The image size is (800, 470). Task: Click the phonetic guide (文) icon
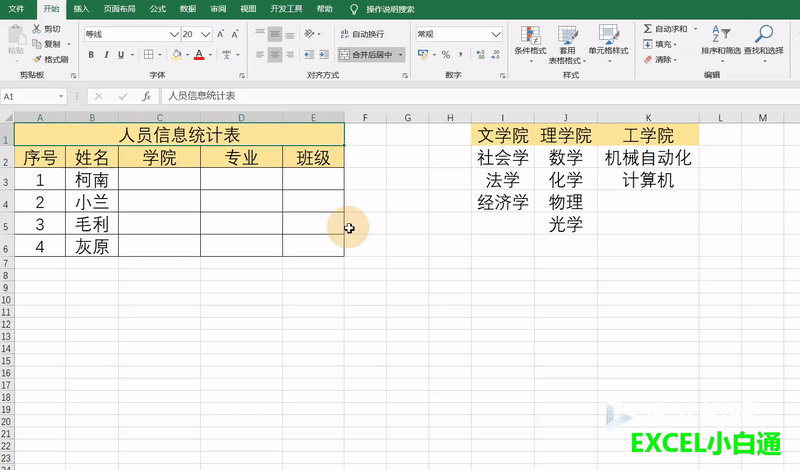pos(227,54)
